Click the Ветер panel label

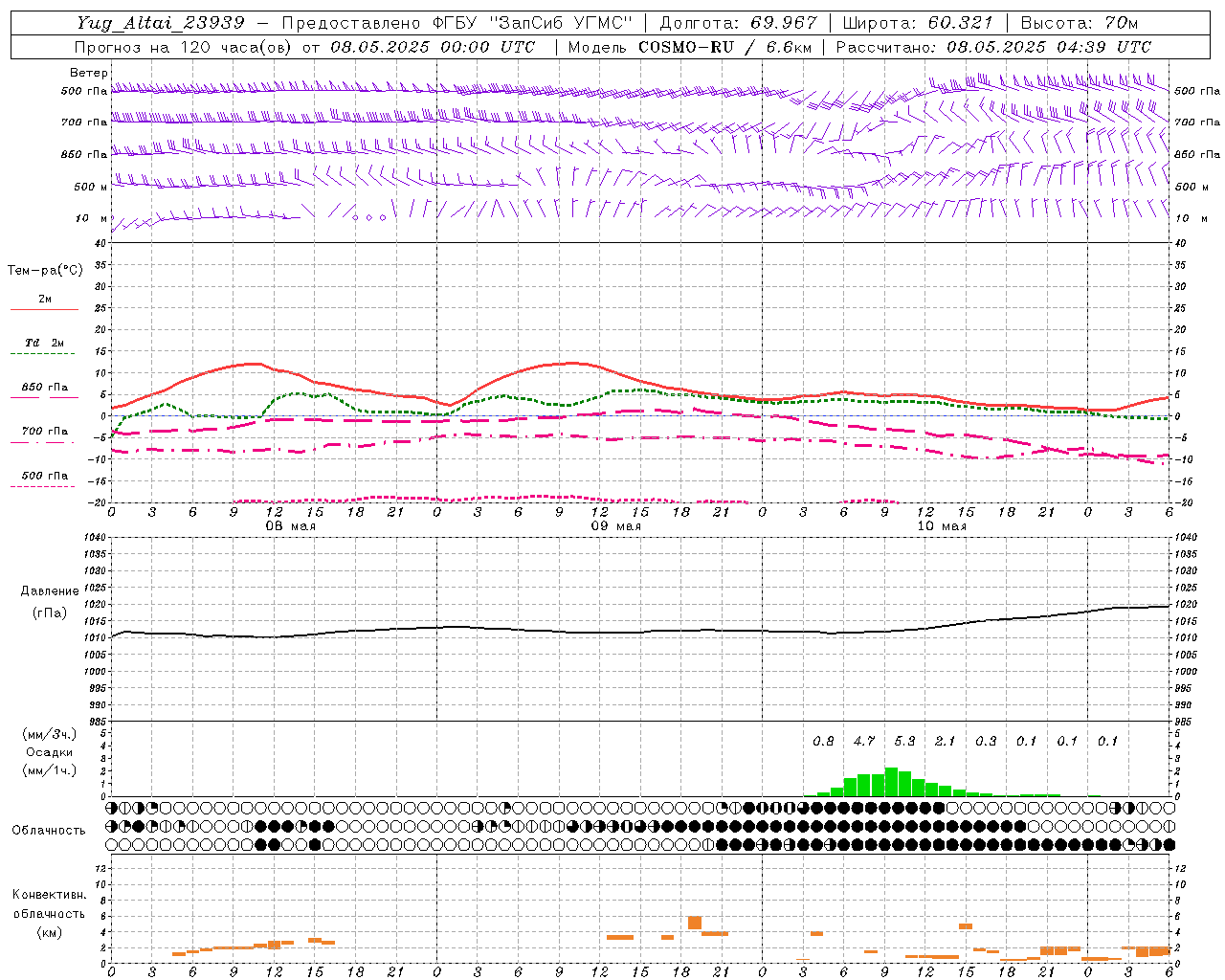88,73
